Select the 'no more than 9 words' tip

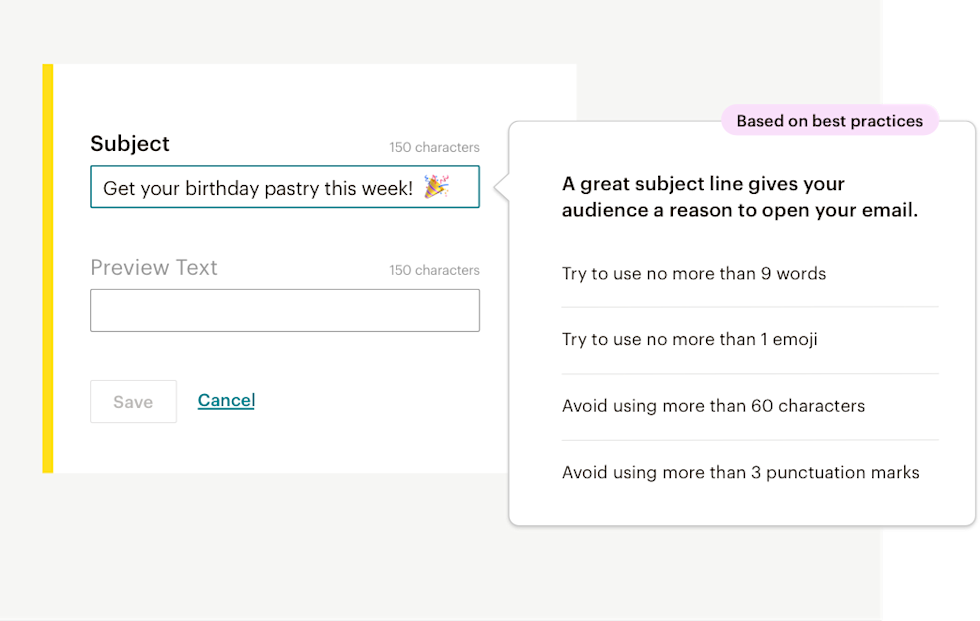(x=694, y=273)
